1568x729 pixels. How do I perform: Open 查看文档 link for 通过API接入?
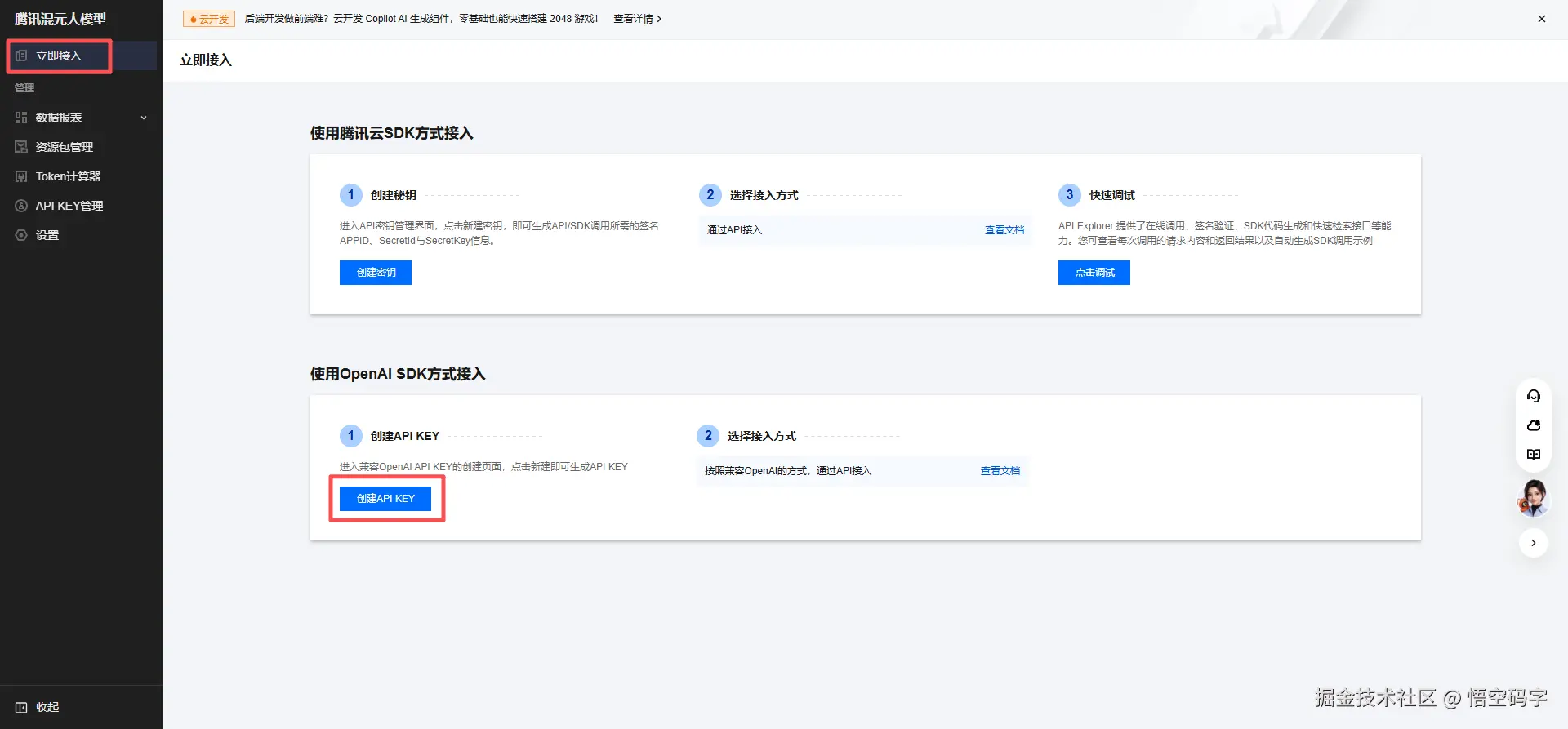point(1004,230)
